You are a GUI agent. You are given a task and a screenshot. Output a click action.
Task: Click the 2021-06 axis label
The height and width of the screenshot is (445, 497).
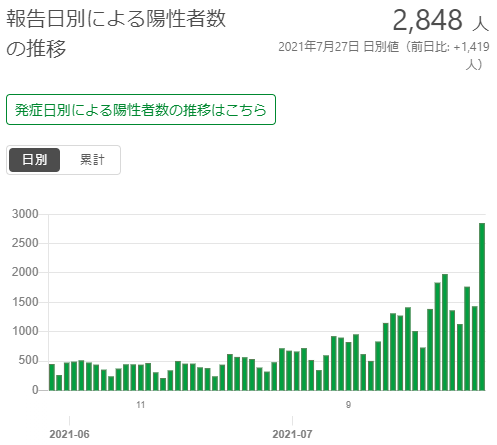click(69, 434)
